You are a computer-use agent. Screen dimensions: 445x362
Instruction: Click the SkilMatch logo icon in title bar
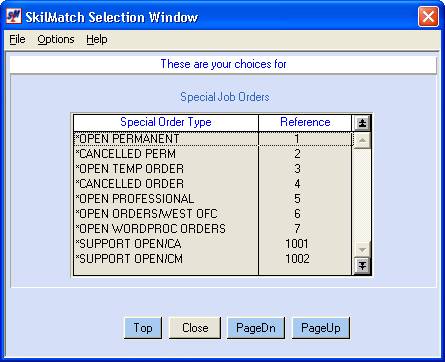pos(14,16)
